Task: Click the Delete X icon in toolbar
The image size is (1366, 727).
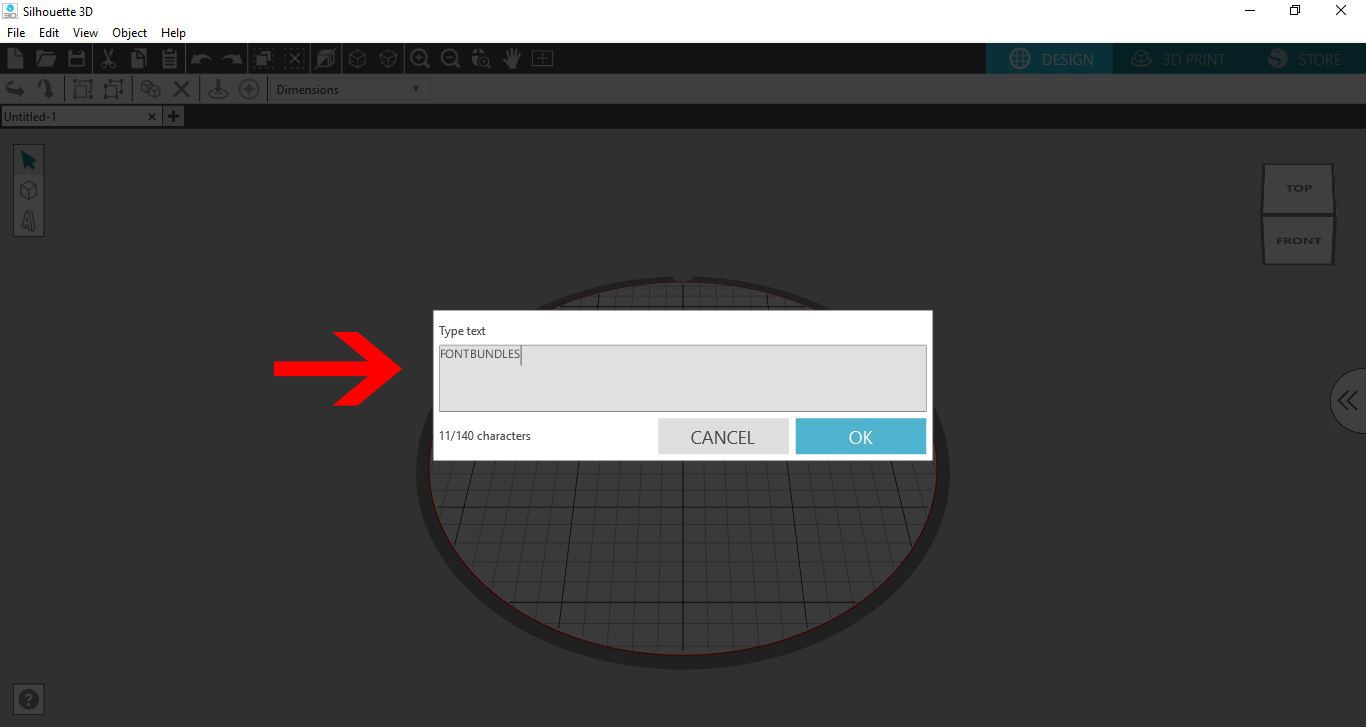Action: [x=181, y=89]
